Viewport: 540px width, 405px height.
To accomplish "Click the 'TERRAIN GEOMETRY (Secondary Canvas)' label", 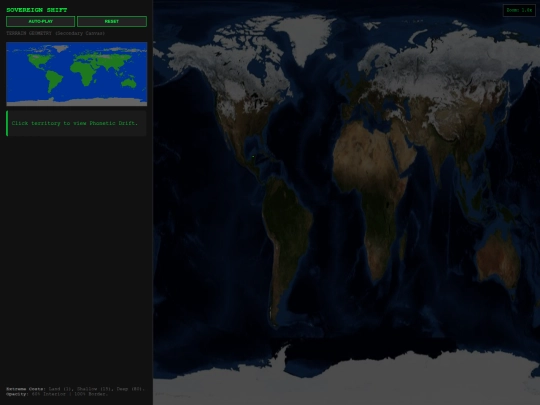I will [x=55, y=33].
